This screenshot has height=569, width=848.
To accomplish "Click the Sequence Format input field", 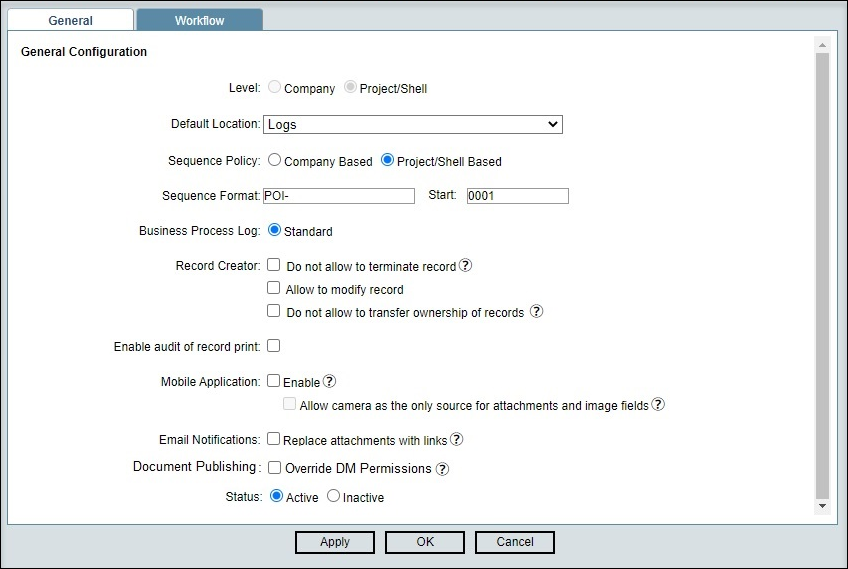I will [x=339, y=196].
